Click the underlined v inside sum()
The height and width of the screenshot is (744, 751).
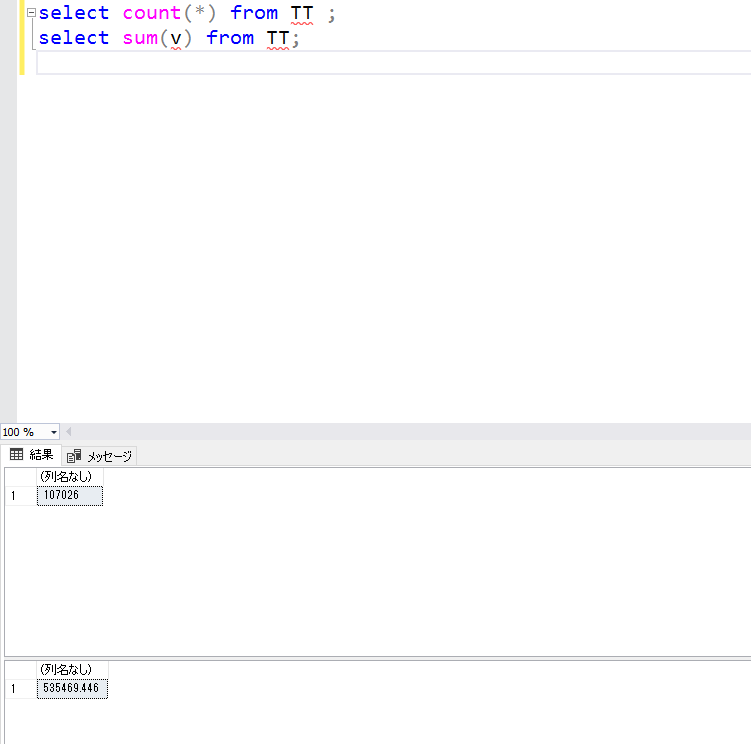point(175,38)
